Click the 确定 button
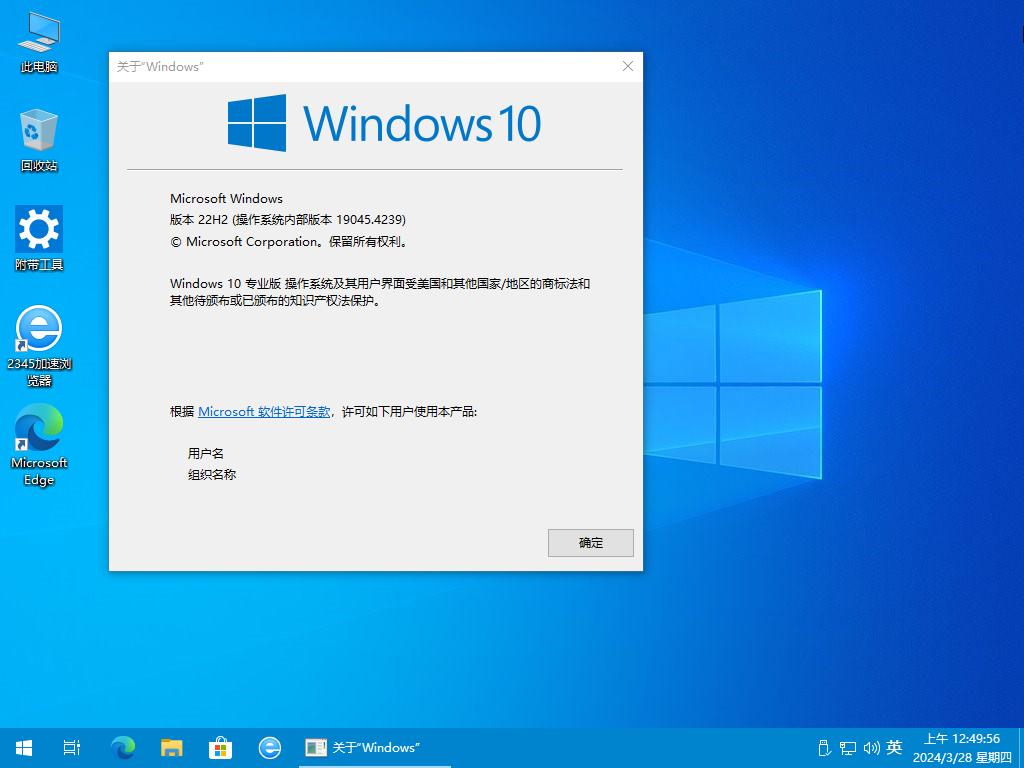This screenshot has width=1024, height=768. click(x=590, y=543)
